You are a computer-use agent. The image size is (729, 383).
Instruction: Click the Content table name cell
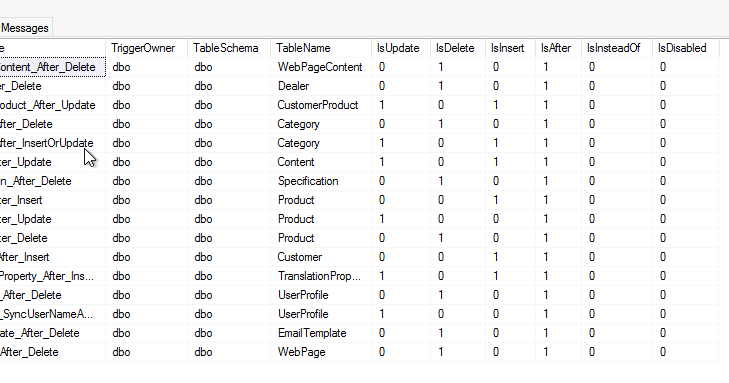[x=321, y=162]
